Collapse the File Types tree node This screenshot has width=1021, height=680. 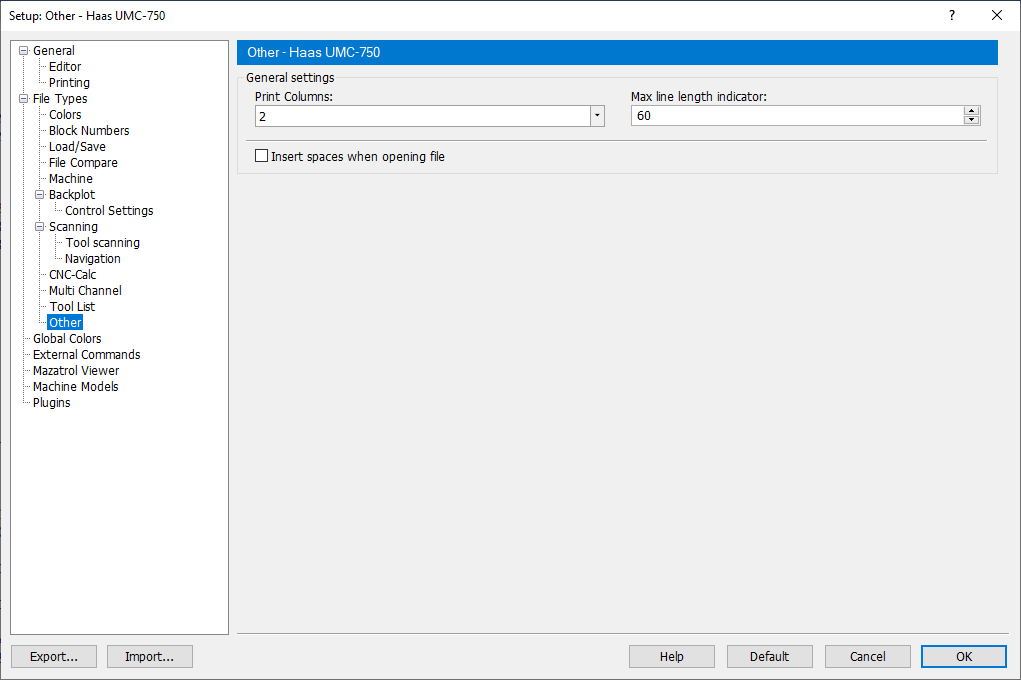pyautogui.click(x=23, y=99)
